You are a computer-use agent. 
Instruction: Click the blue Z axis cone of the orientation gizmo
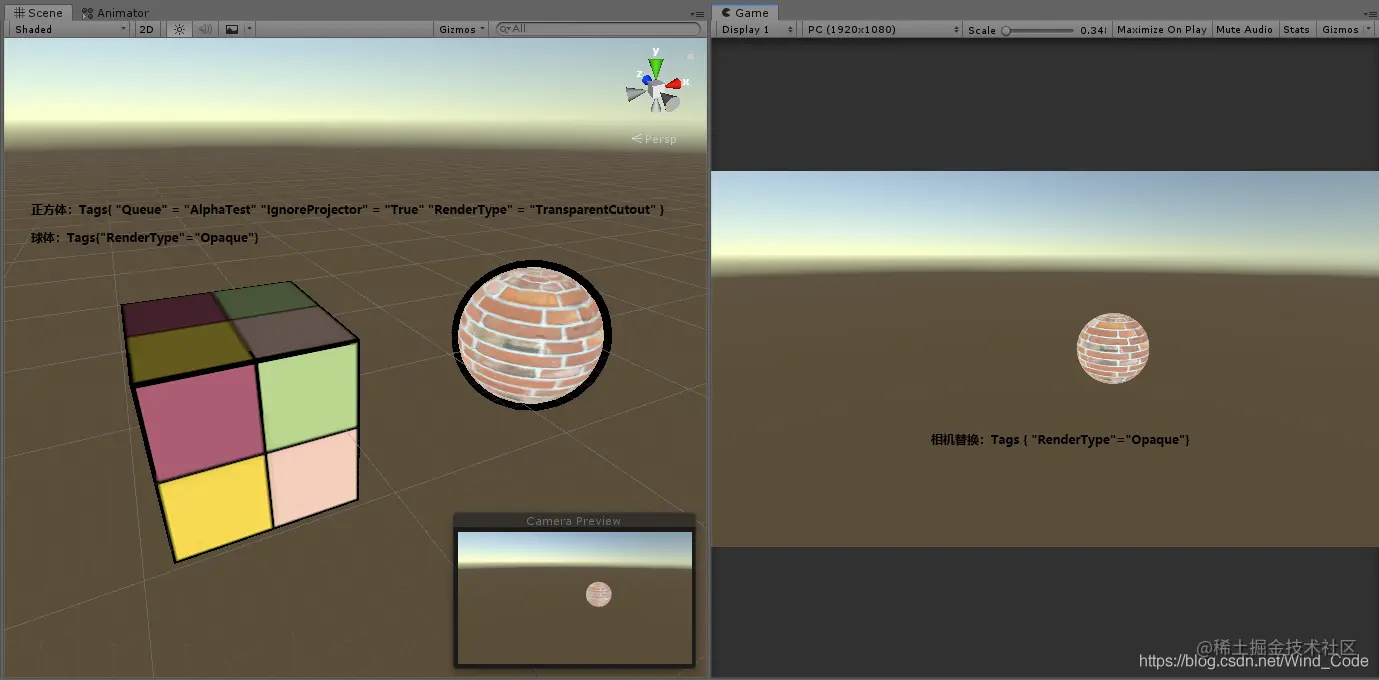(x=647, y=80)
